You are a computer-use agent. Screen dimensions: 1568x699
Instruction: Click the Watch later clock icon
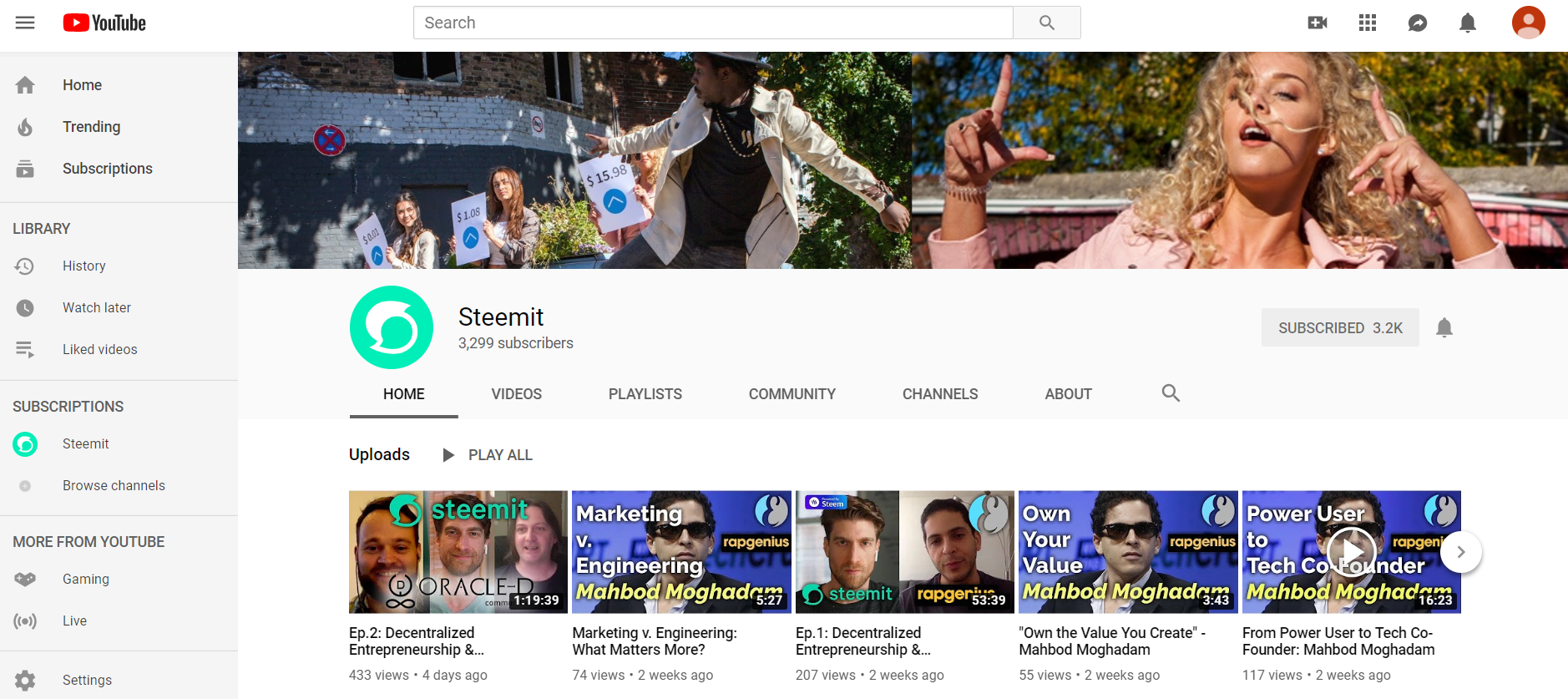point(25,308)
